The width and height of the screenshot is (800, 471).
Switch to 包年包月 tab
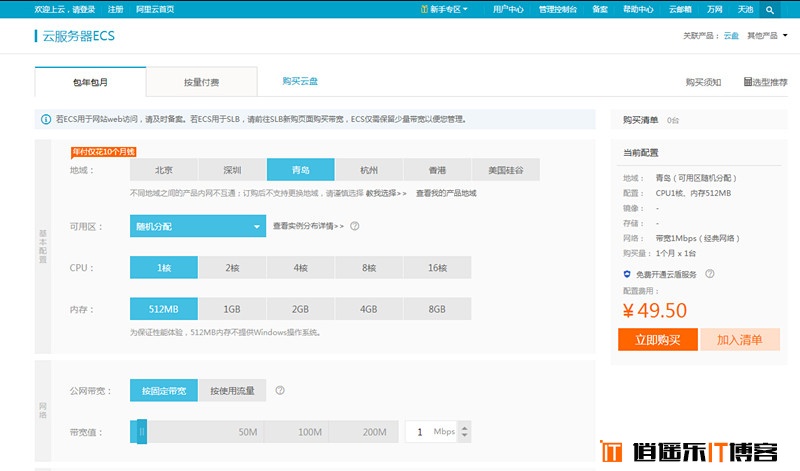coord(90,82)
